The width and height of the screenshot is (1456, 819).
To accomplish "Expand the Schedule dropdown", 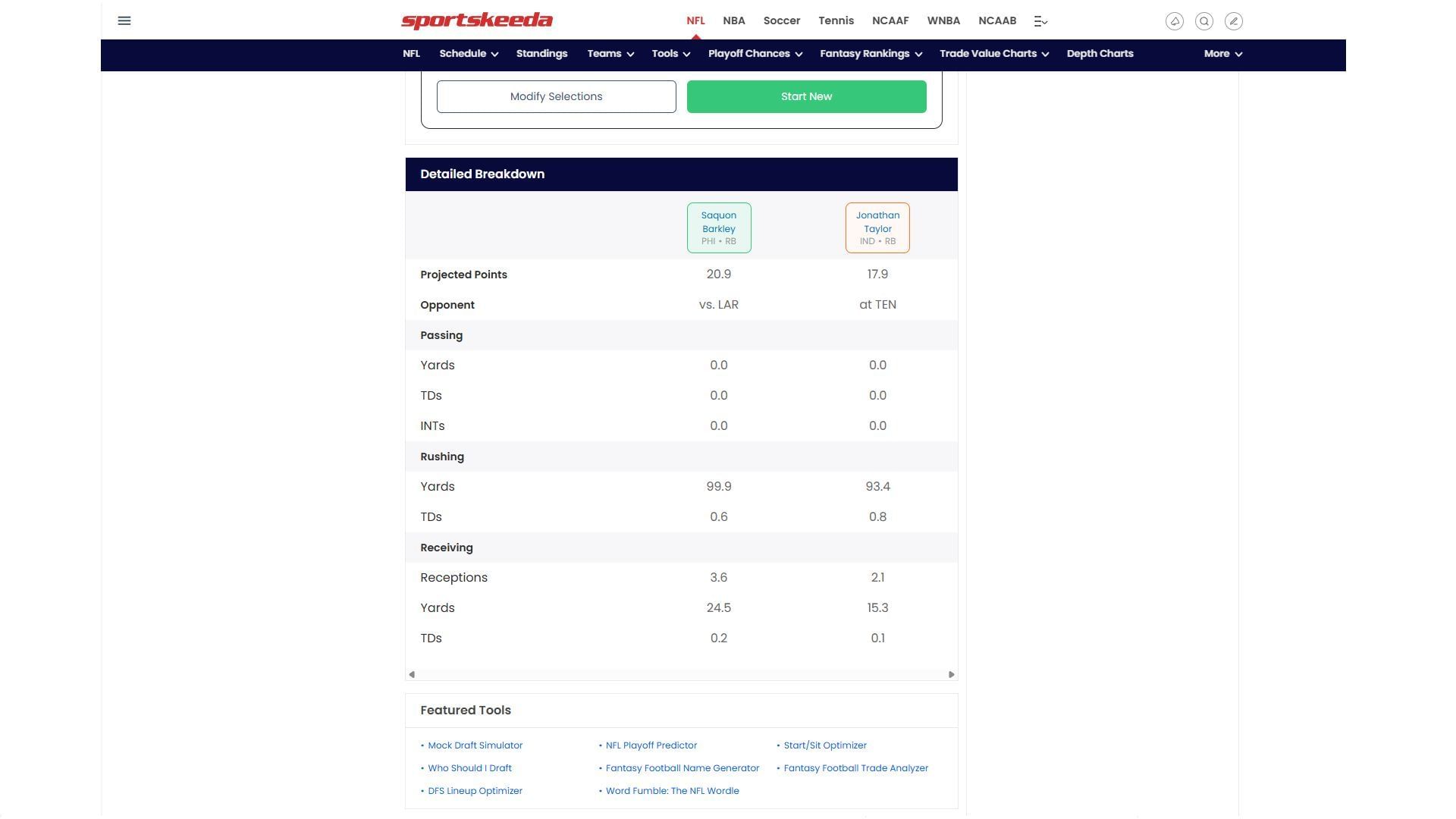I will point(468,54).
